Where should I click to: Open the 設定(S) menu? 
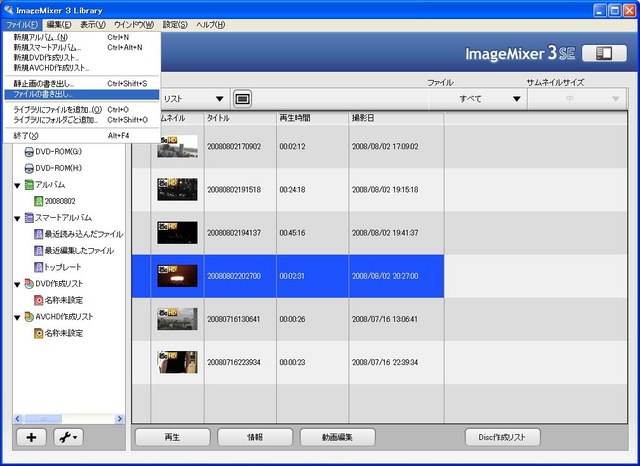tap(175, 25)
